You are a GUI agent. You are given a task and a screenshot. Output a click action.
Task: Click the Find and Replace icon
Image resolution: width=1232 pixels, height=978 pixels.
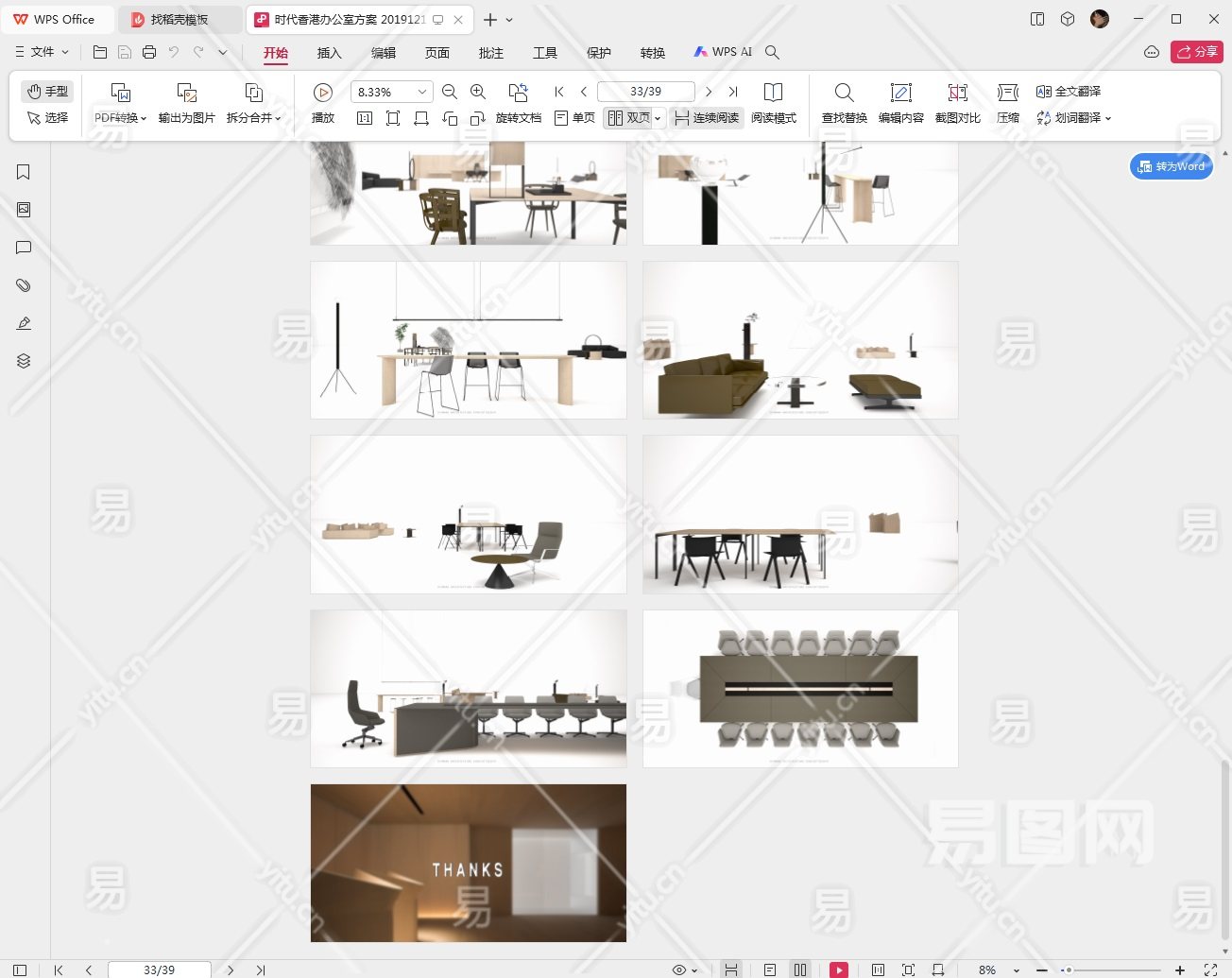[x=844, y=102]
